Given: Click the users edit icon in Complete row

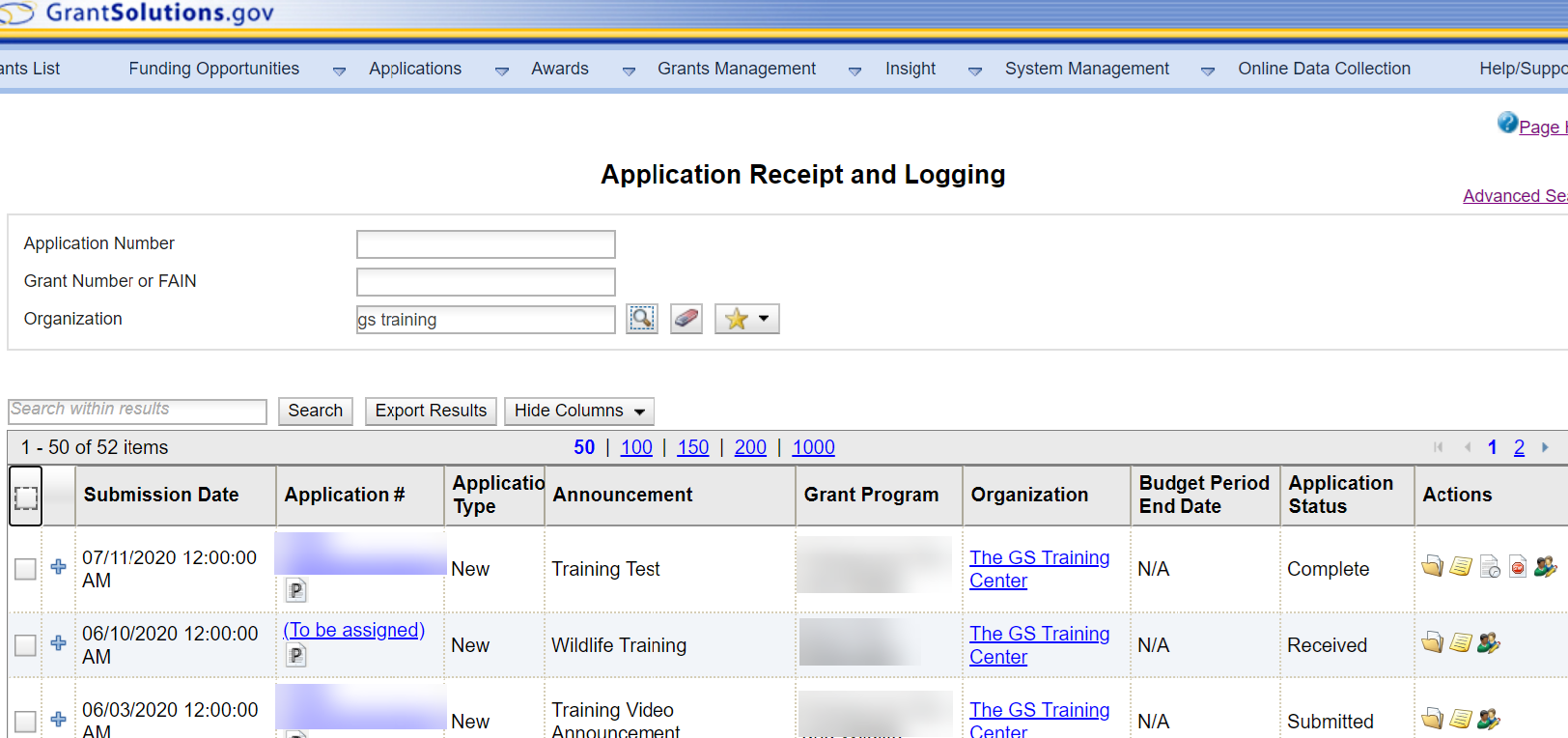Looking at the screenshot, I should 1546,567.
